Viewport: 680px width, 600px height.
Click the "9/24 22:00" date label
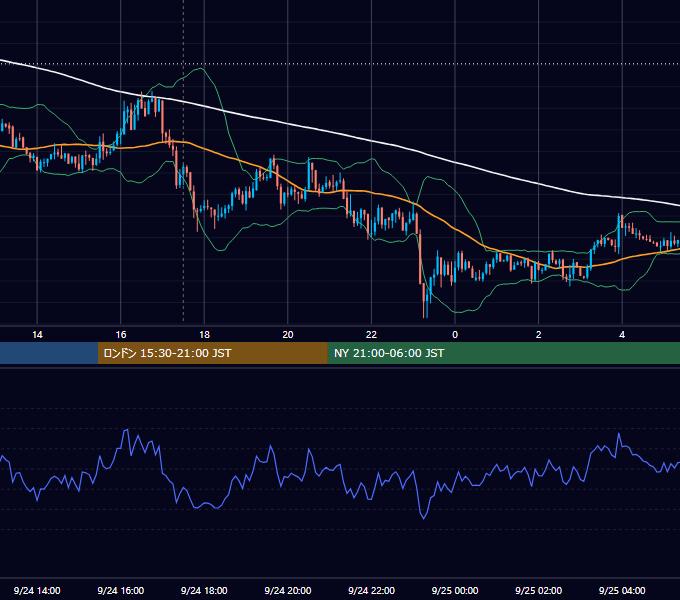point(371,591)
